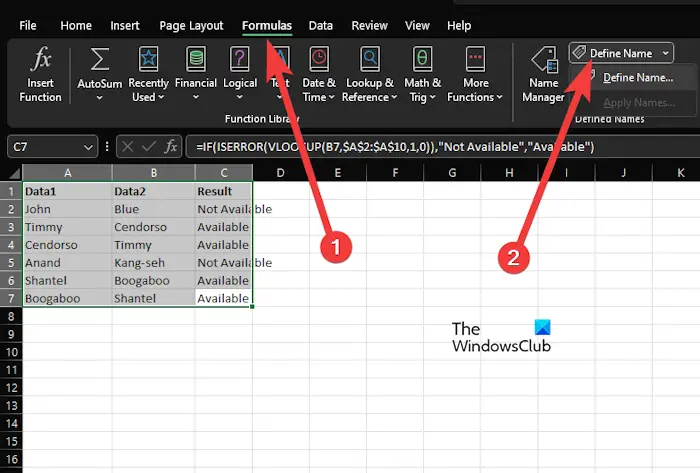This screenshot has height=473, width=700.
Task: Click the Define Name button
Action: click(613, 53)
